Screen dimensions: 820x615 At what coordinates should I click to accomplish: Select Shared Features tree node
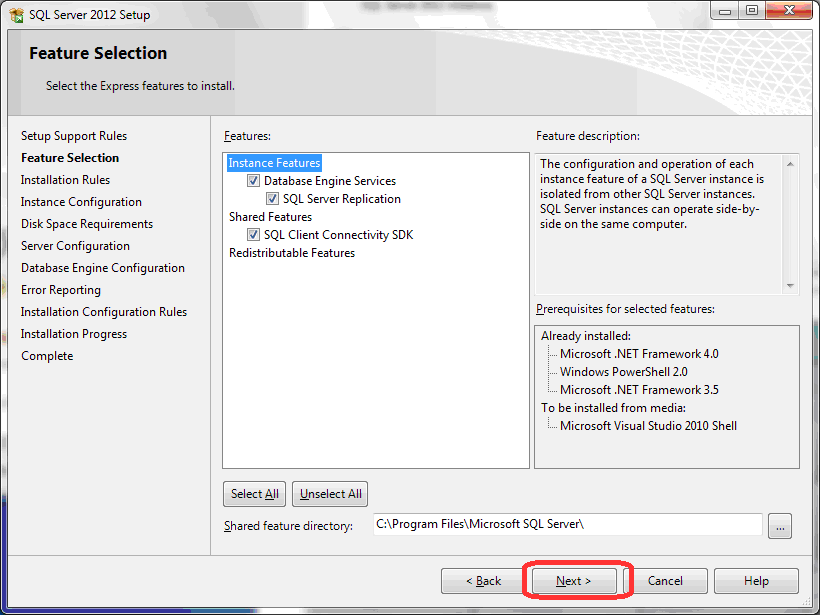point(270,217)
